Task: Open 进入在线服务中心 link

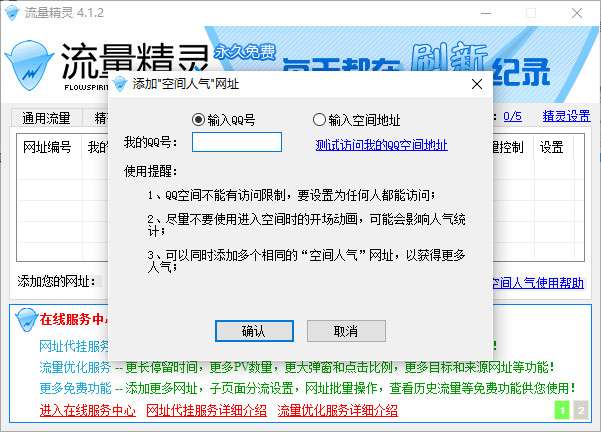Action: click(x=88, y=411)
